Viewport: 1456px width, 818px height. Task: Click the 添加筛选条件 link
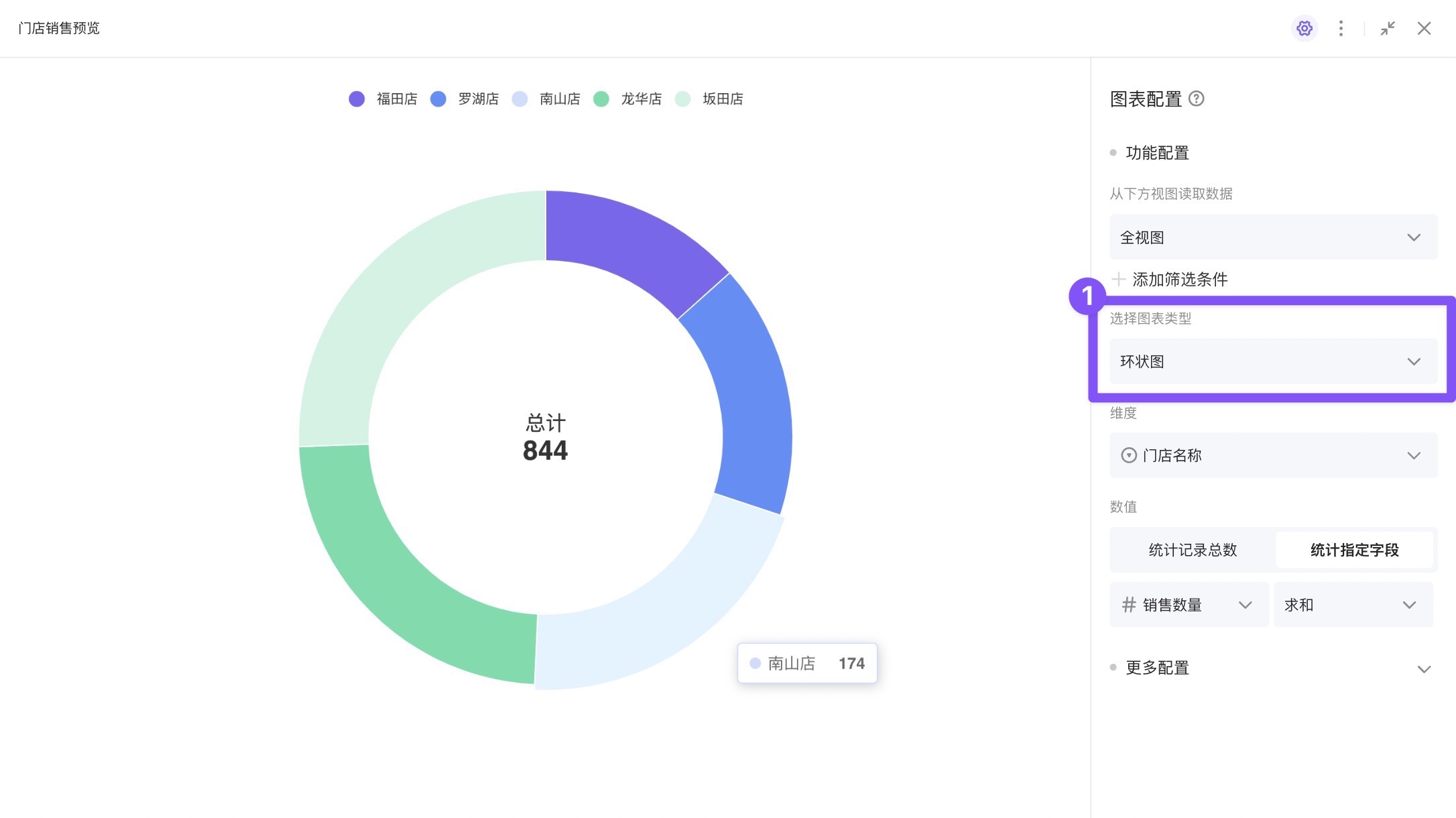1180,280
